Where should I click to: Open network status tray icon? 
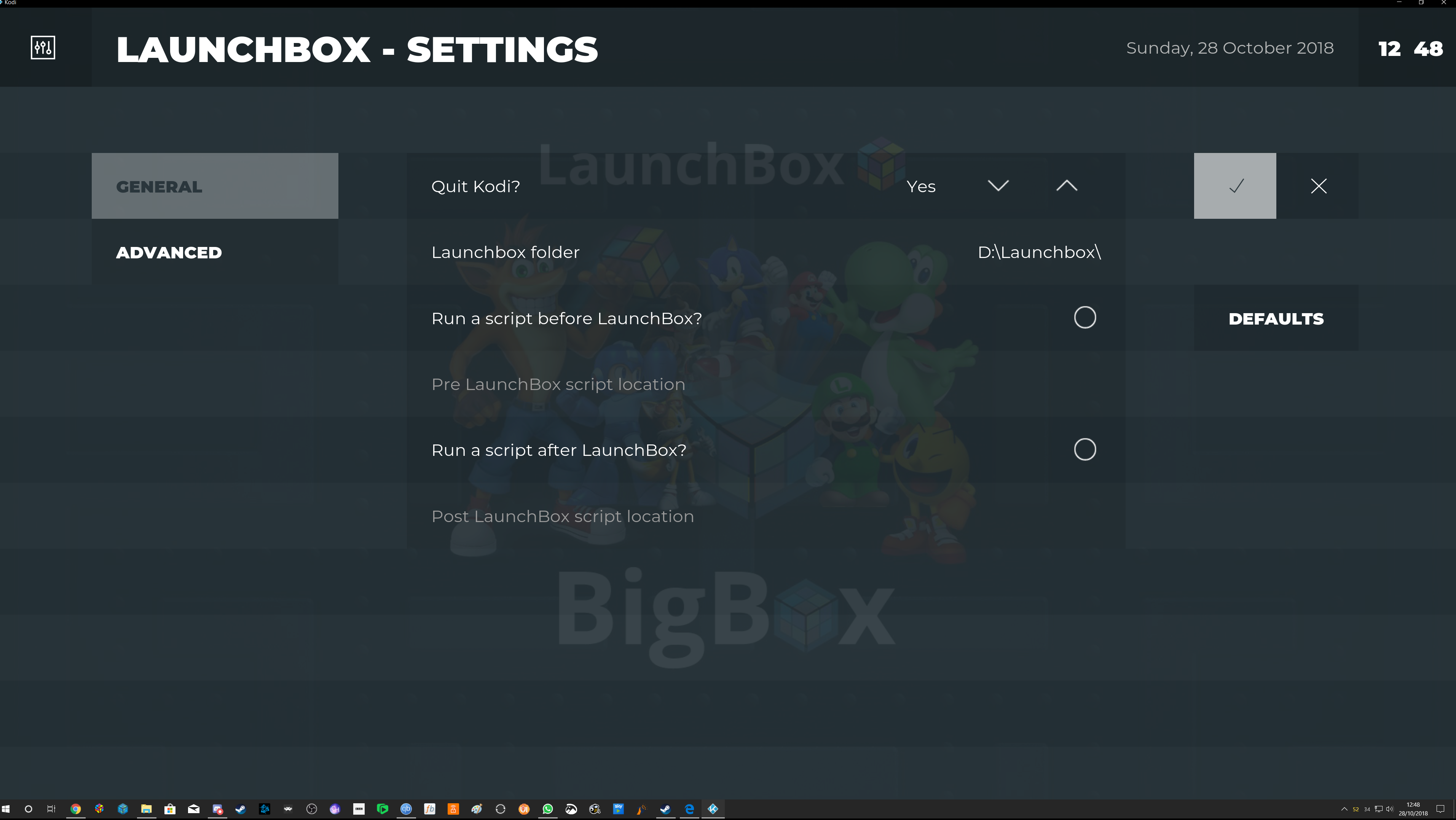[x=1379, y=809]
